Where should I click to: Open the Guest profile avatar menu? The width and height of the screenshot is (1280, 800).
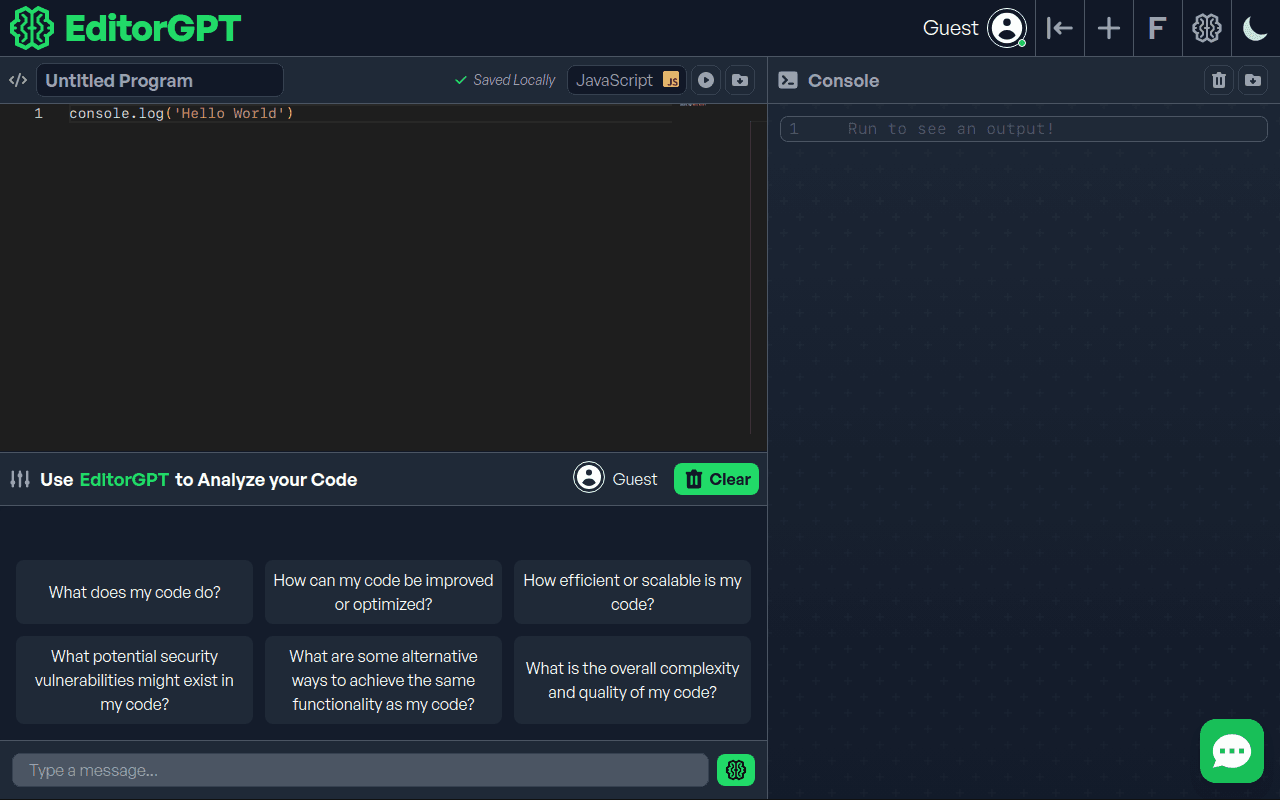(1006, 28)
